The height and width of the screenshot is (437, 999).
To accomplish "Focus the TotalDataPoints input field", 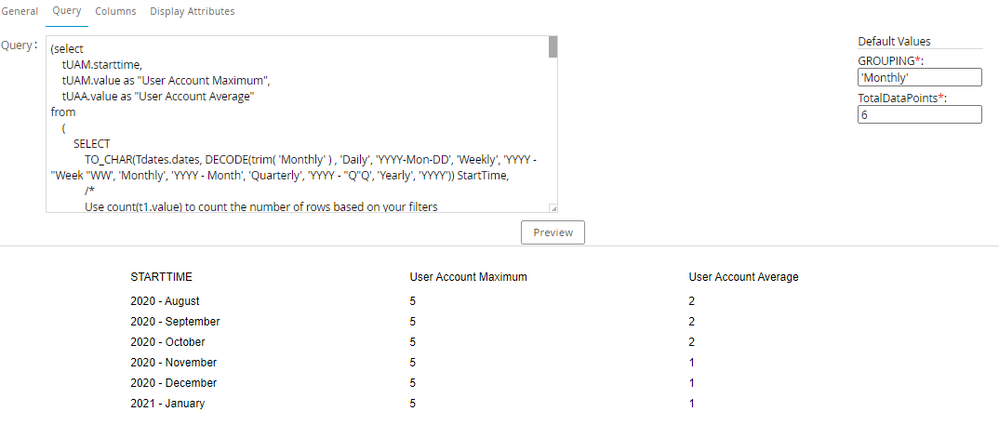I will [x=920, y=115].
